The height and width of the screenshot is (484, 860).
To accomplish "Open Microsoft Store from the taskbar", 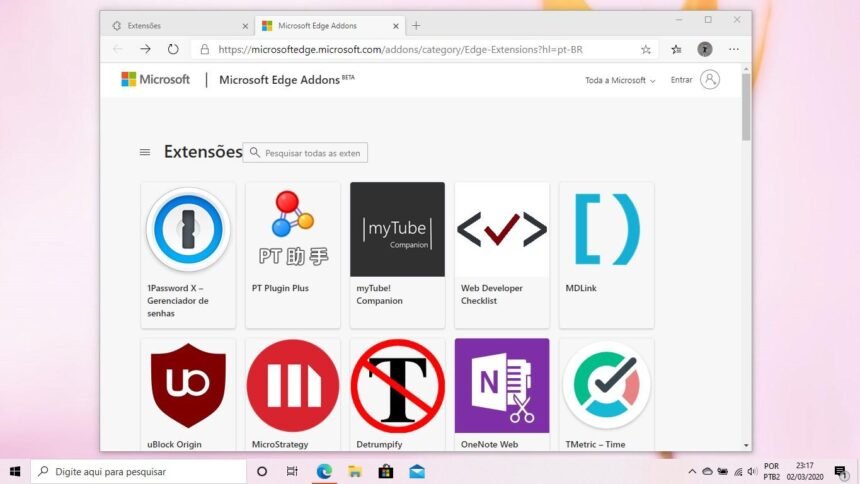I will [386, 471].
